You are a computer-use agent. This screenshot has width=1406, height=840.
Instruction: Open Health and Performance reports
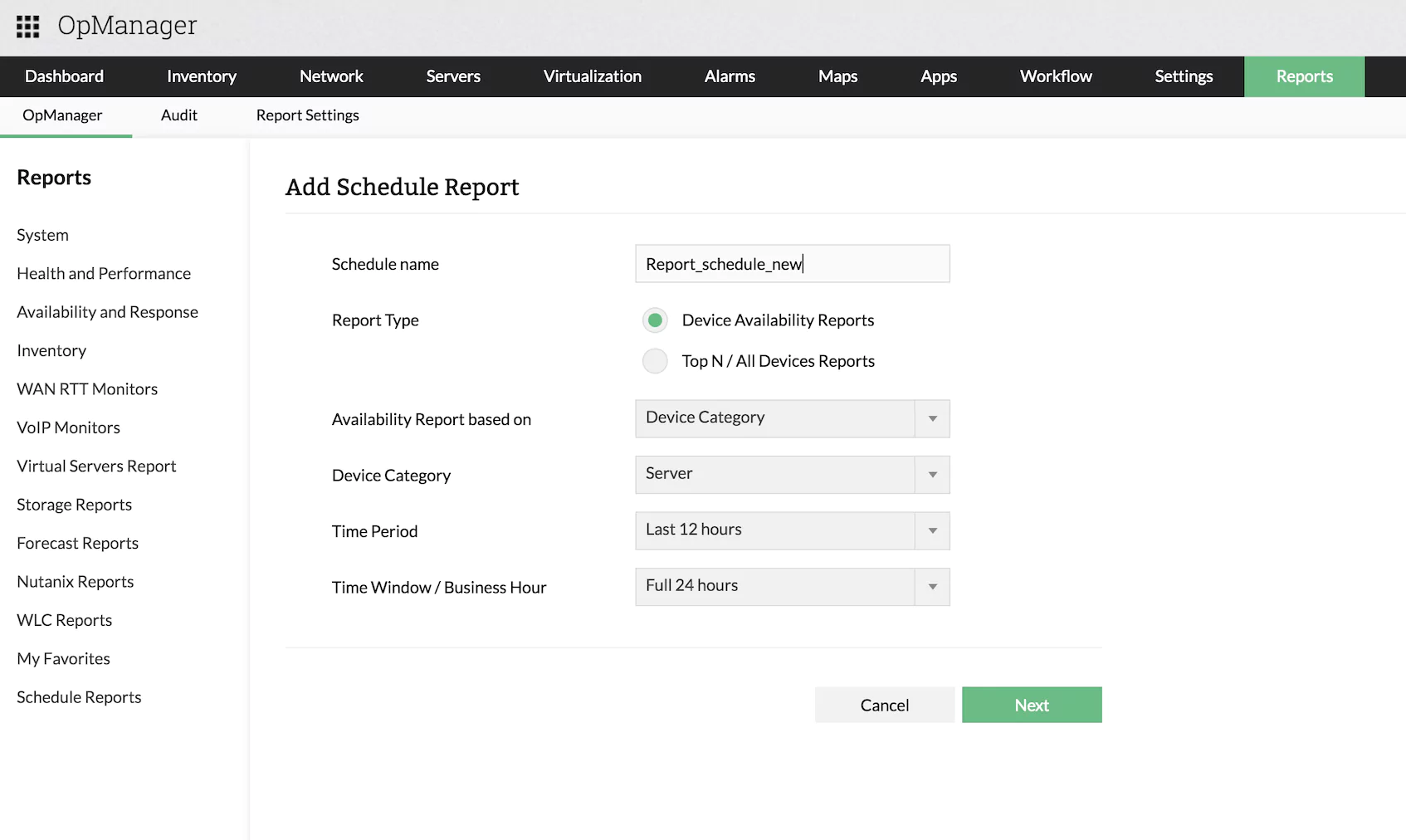tap(104, 274)
